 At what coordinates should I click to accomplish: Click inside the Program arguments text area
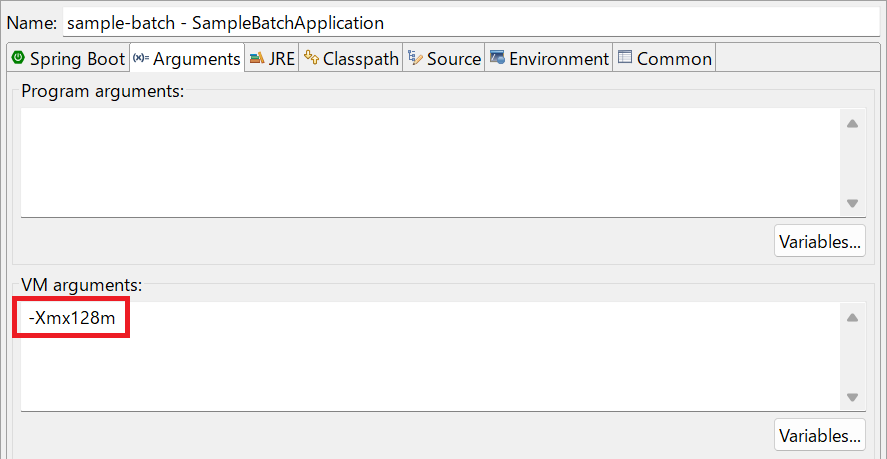[x=430, y=162]
